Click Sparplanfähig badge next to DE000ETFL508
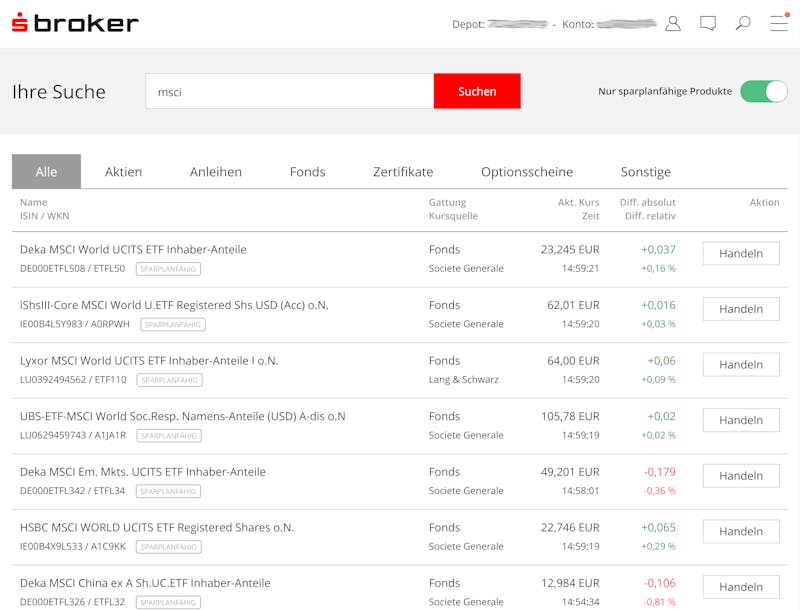 tap(168, 269)
